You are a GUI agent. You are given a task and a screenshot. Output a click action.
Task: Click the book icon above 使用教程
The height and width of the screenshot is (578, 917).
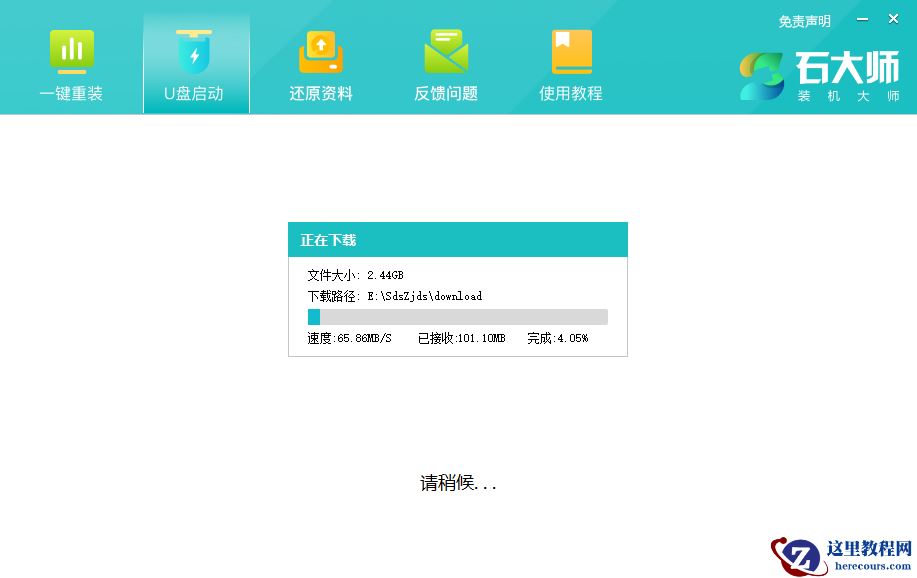click(x=570, y=51)
